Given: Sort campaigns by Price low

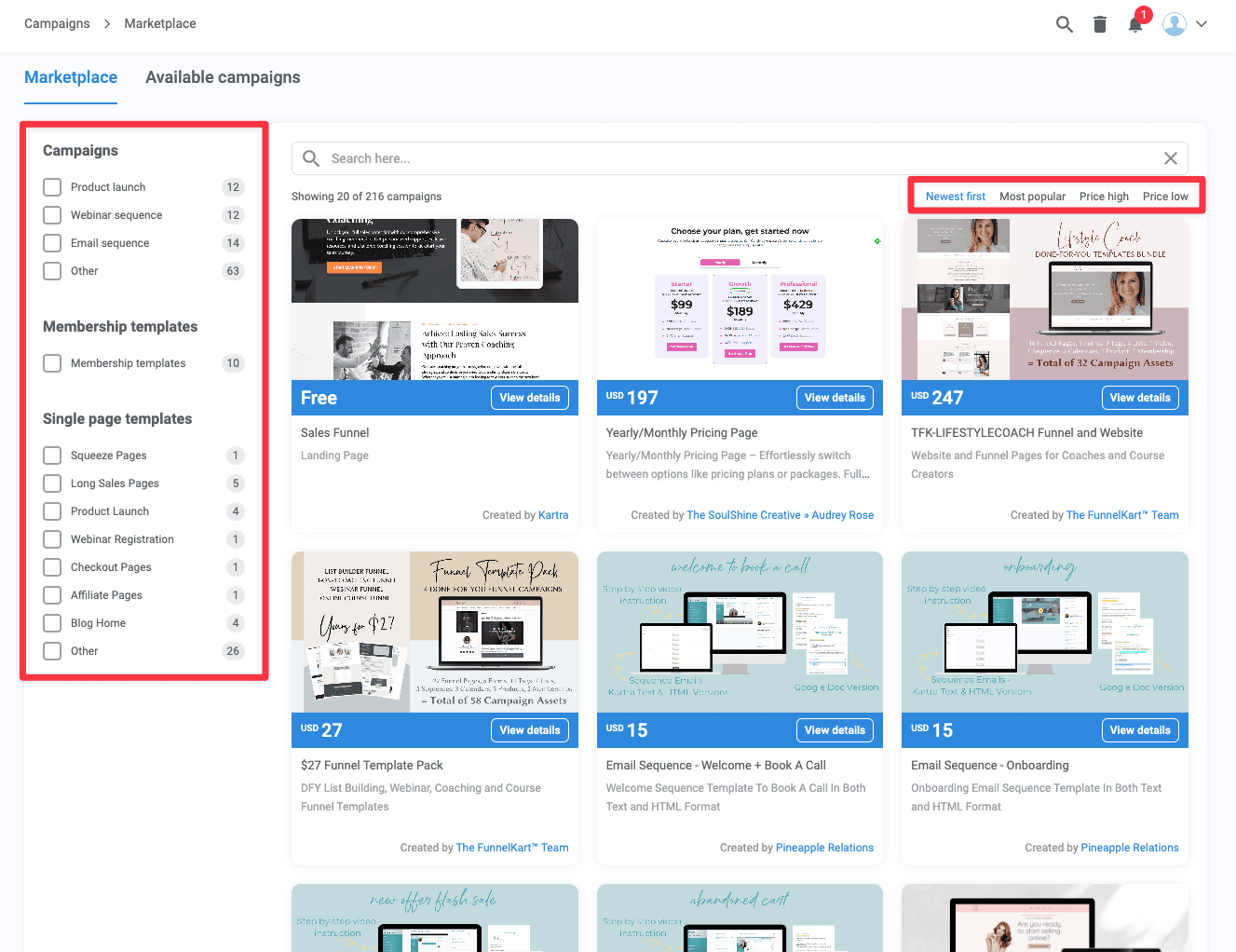Looking at the screenshot, I should [x=1164, y=197].
